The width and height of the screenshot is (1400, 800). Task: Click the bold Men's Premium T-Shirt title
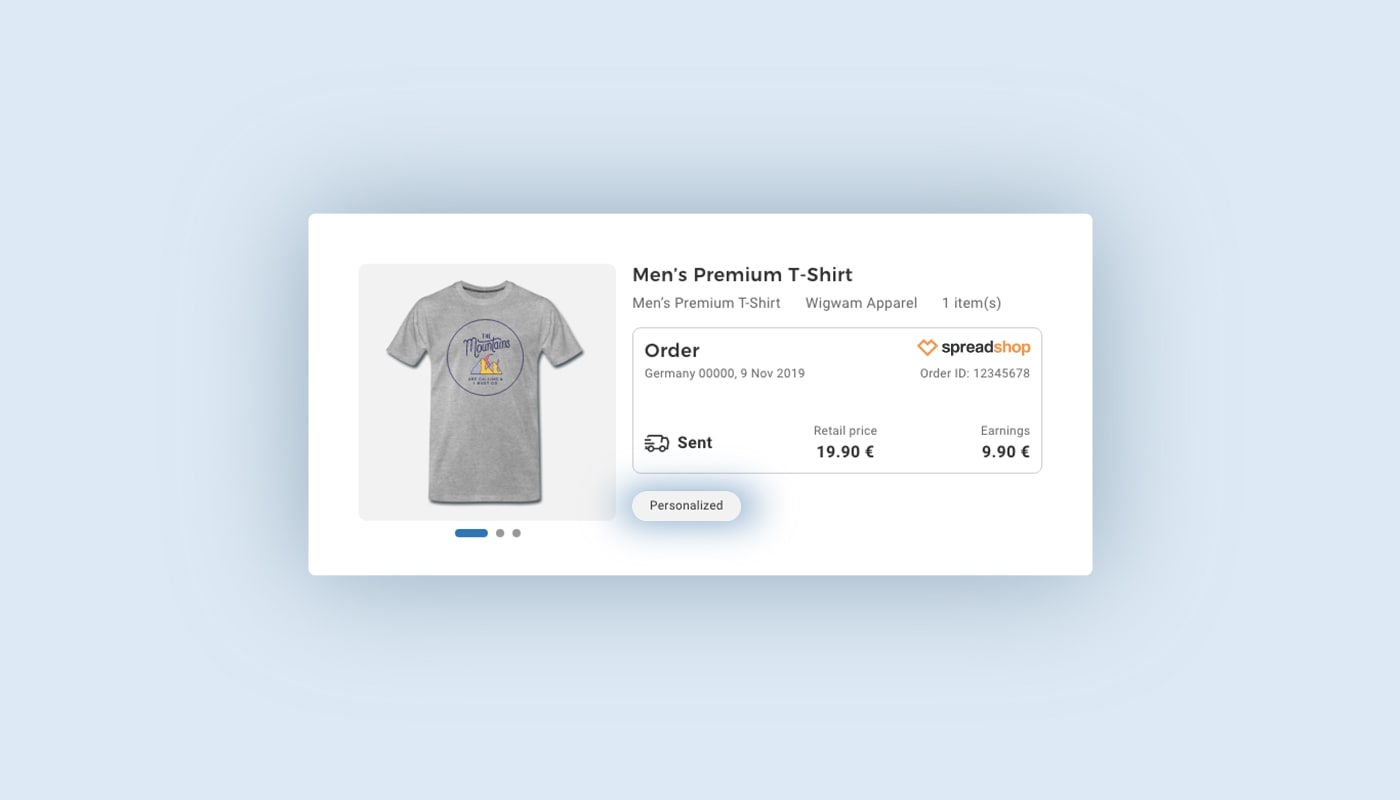tap(742, 275)
